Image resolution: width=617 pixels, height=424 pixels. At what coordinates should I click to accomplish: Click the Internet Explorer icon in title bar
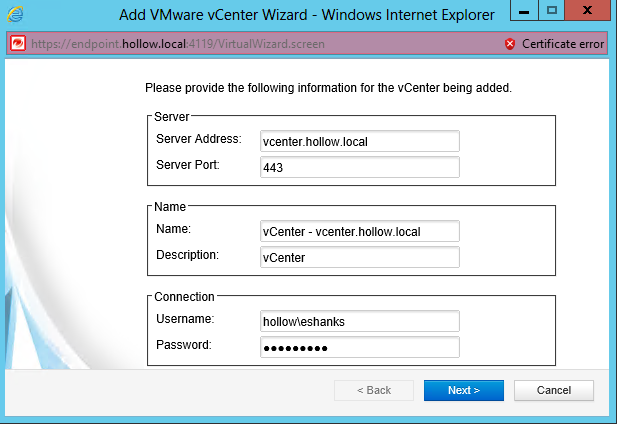coord(17,14)
